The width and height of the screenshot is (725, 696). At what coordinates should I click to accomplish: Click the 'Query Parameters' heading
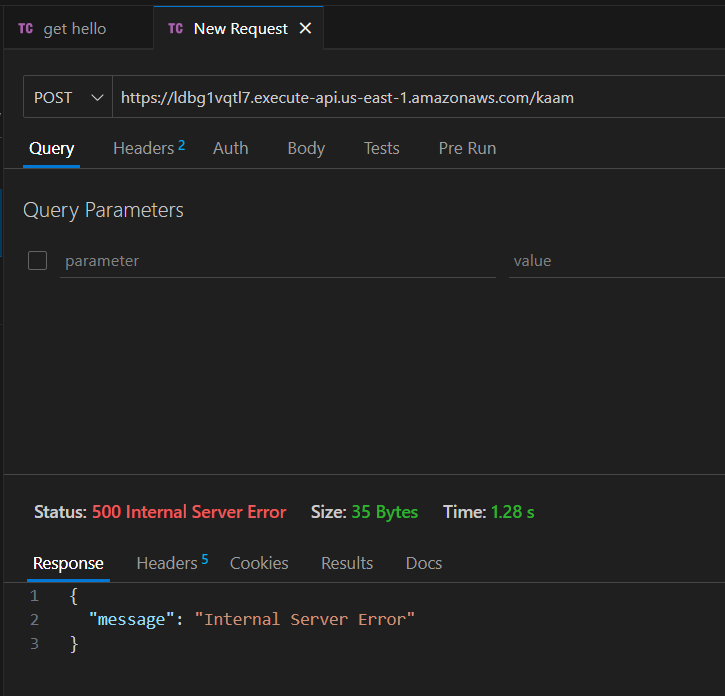[x=104, y=210]
